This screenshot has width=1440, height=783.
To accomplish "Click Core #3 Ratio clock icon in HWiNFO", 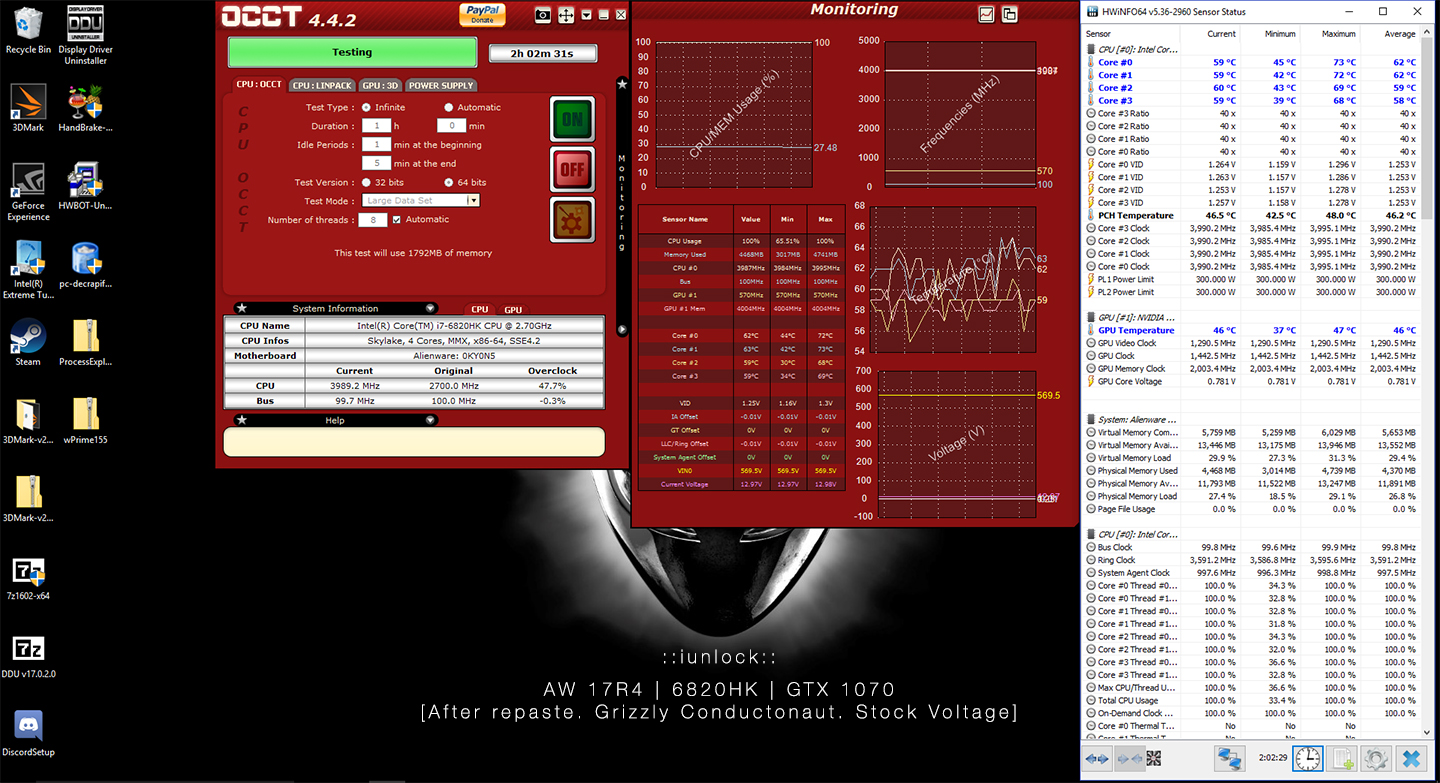I will tap(1090, 113).
